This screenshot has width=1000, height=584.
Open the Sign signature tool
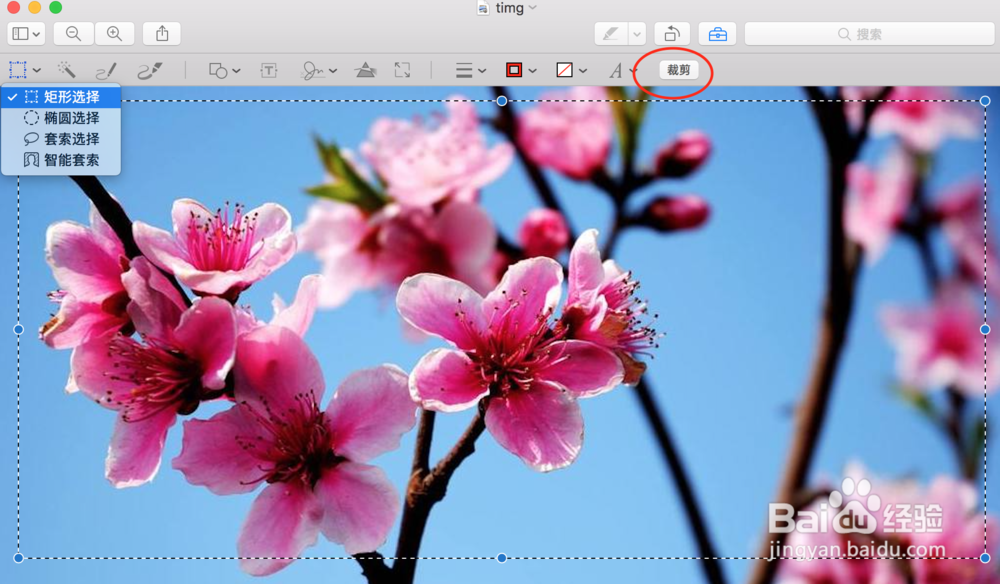point(312,70)
